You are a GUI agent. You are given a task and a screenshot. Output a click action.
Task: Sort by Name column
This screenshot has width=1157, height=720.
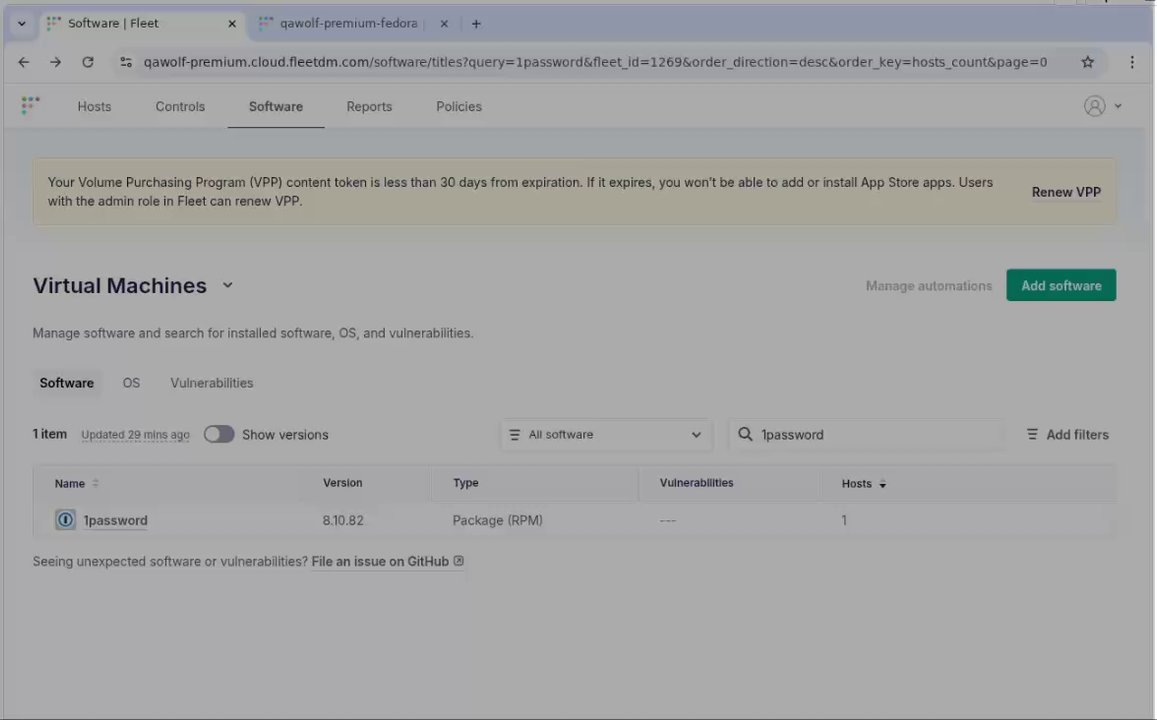click(x=76, y=483)
